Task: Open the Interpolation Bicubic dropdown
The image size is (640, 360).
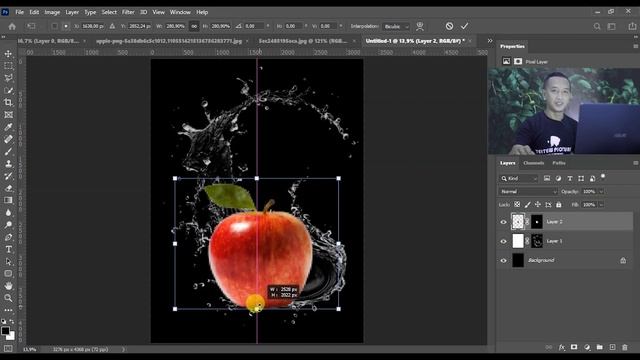Action: (x=396, y=27)
